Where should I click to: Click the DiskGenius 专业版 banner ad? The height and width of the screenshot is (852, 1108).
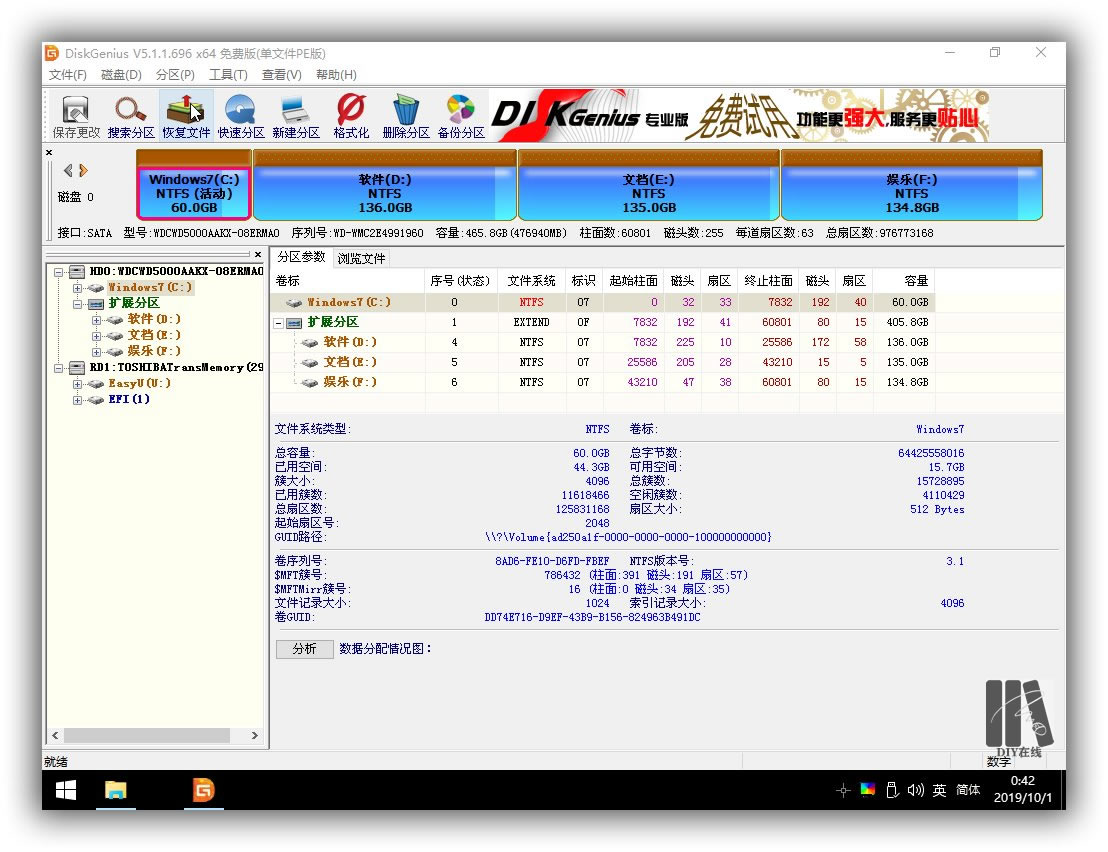(x=739, y=115)
